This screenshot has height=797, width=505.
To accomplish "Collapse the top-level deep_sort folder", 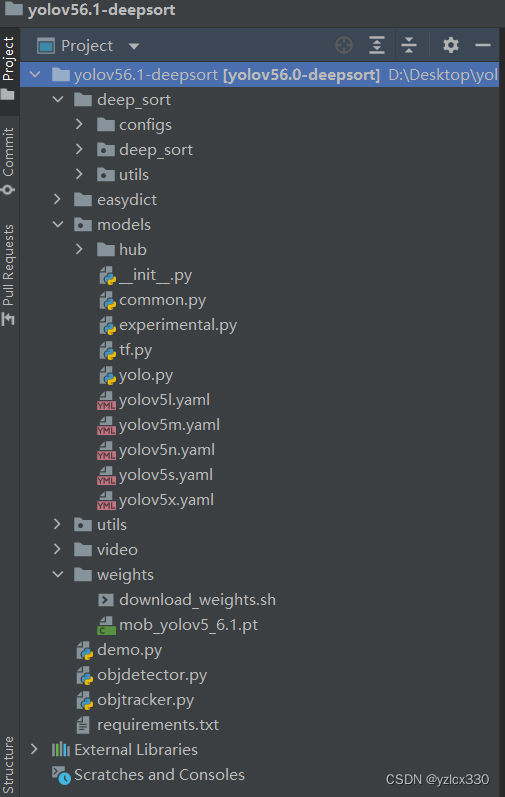I will [58, 100].
